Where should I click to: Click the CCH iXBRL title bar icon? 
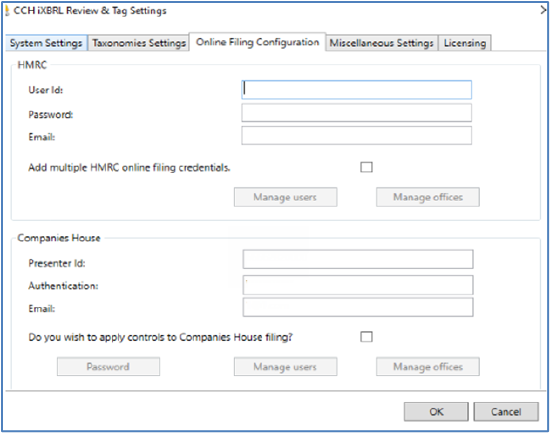point(7,11)
